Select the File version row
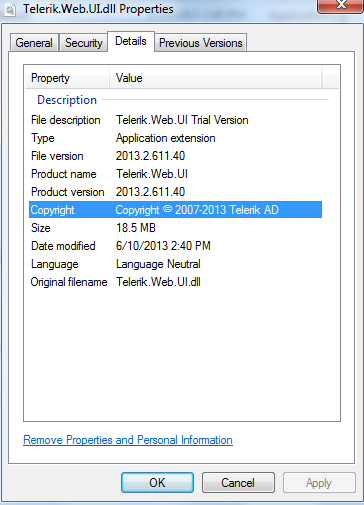This screenshot has width=364, height=505. pos(175,156)
